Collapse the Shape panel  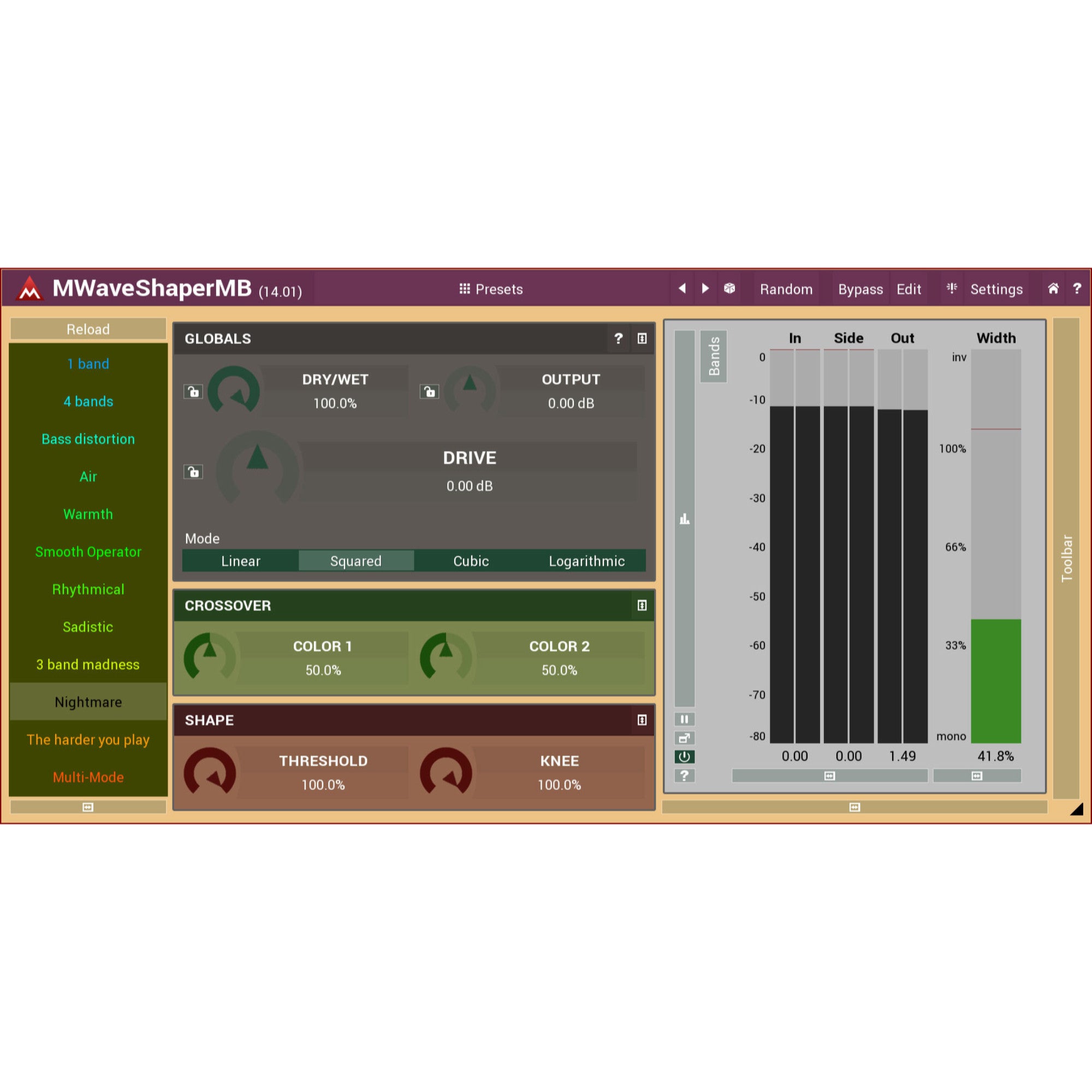click(642, 720)
